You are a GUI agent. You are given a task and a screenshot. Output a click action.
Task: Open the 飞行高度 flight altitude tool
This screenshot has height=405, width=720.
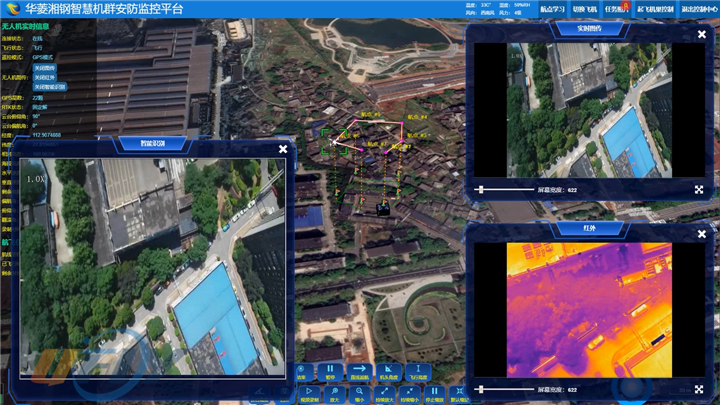click(x=418, y=371)
